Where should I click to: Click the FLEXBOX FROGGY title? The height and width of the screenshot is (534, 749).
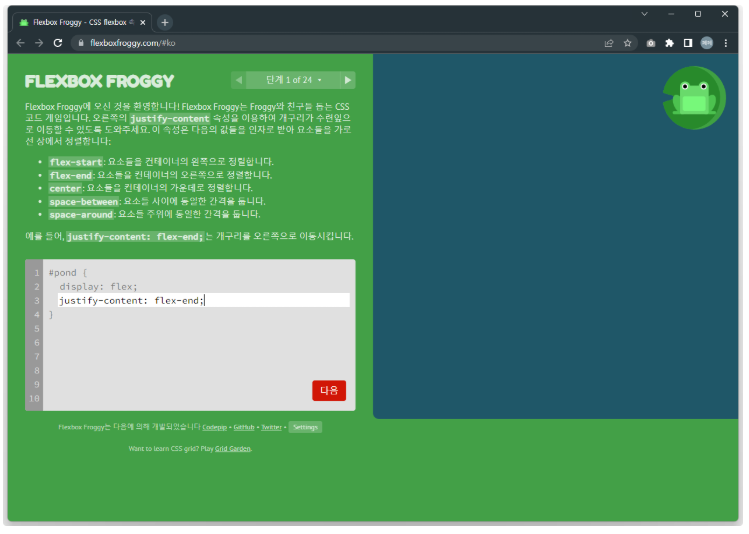click(99, 81)
